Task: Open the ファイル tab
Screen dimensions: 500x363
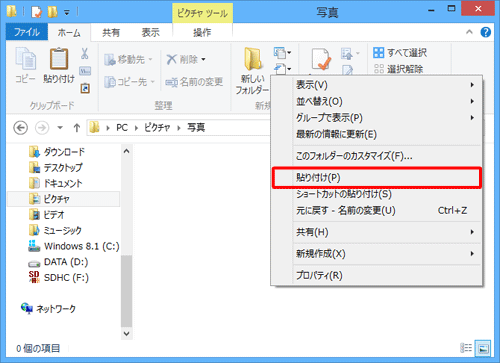Action: click(27, 32)
